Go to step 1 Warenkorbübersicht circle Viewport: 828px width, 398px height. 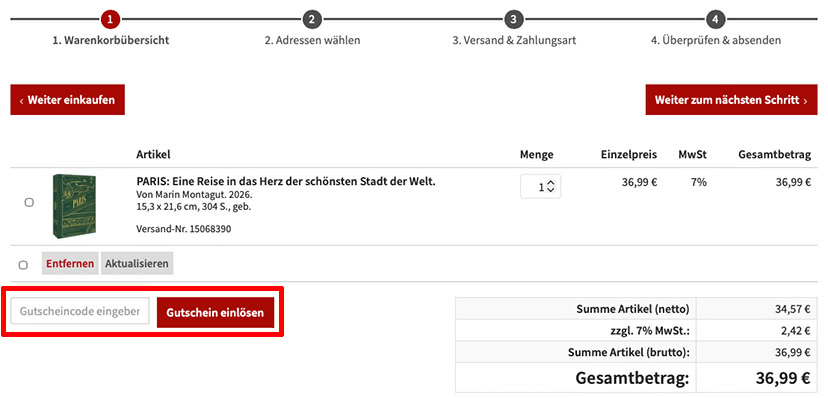pos(110,20)
